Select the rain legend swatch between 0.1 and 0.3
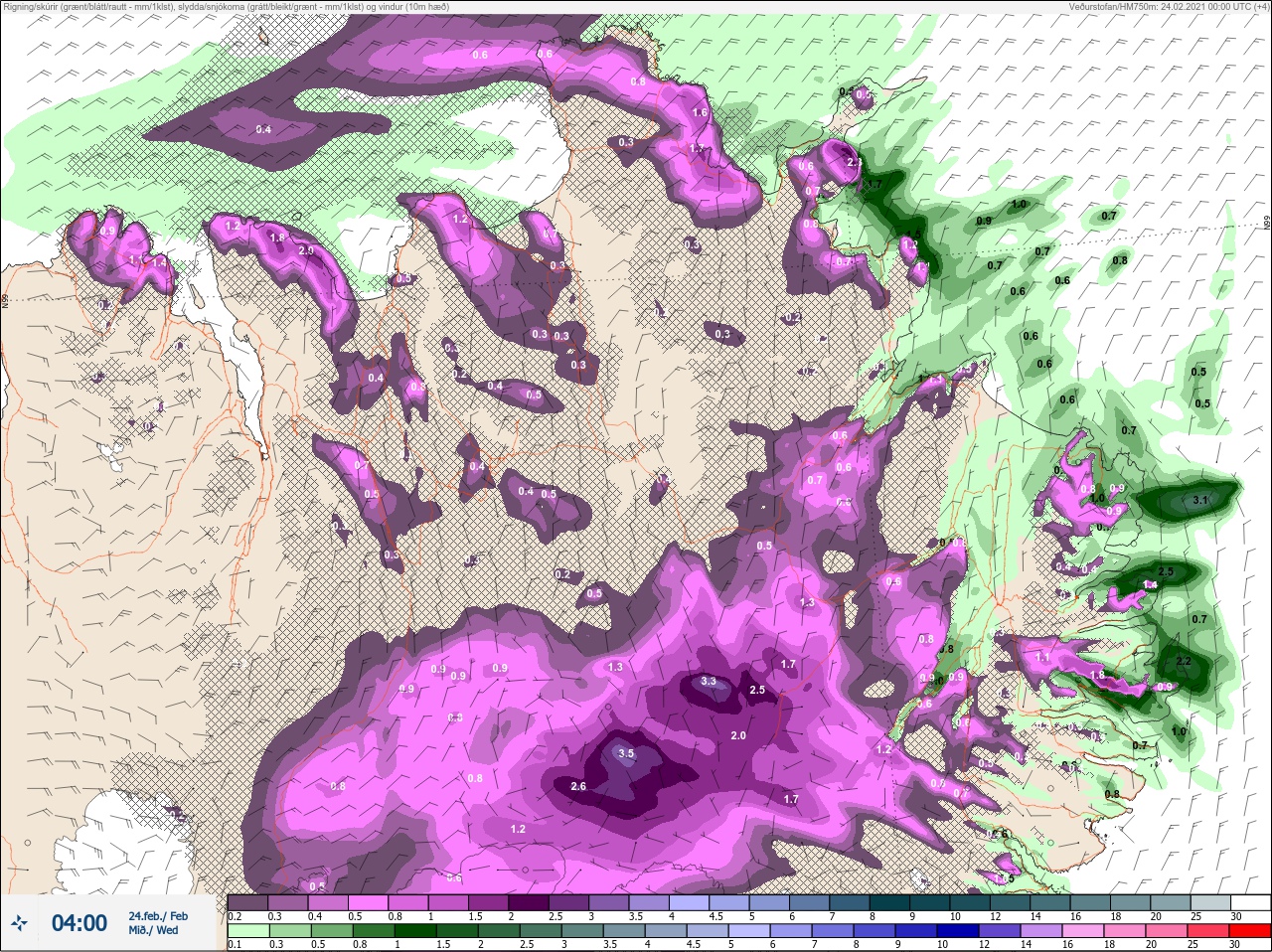The height and width of the screenshot is (952, 1272). pyautogui.click(x=247, y=930)
